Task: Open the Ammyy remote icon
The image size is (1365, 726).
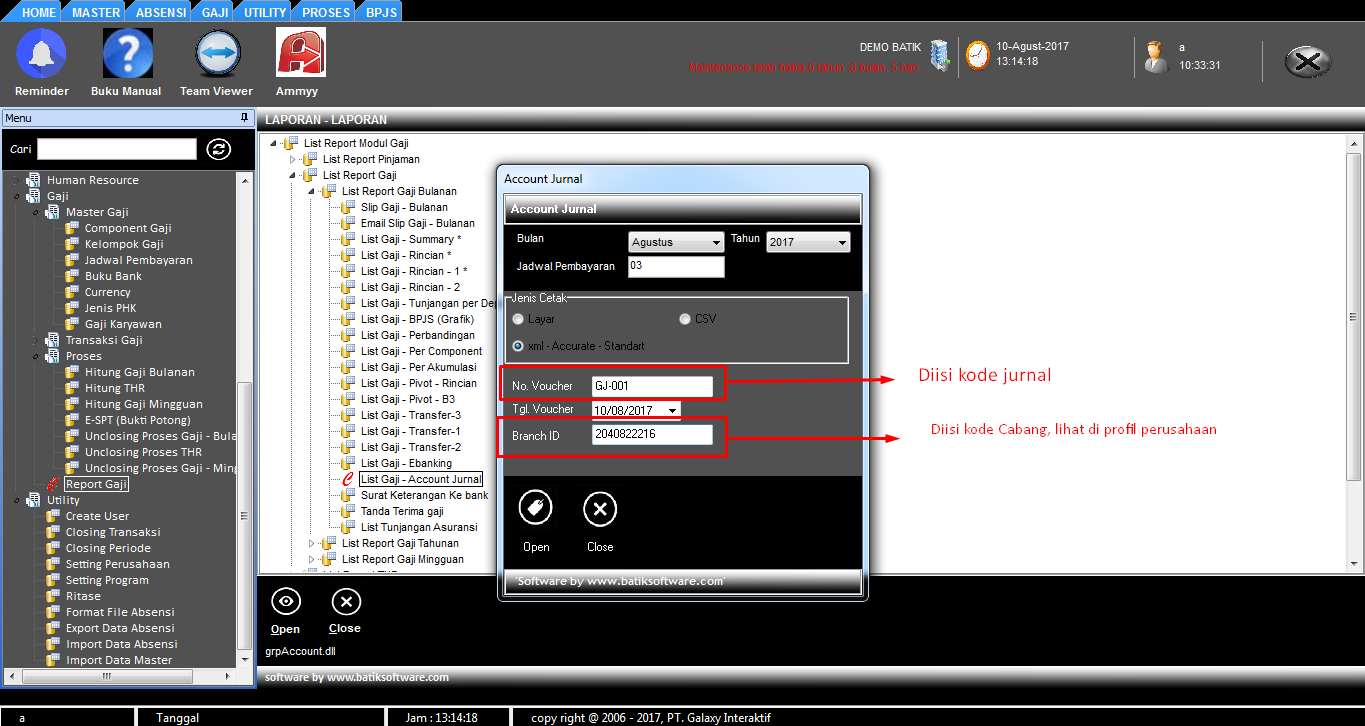Action: pos(299,55)
